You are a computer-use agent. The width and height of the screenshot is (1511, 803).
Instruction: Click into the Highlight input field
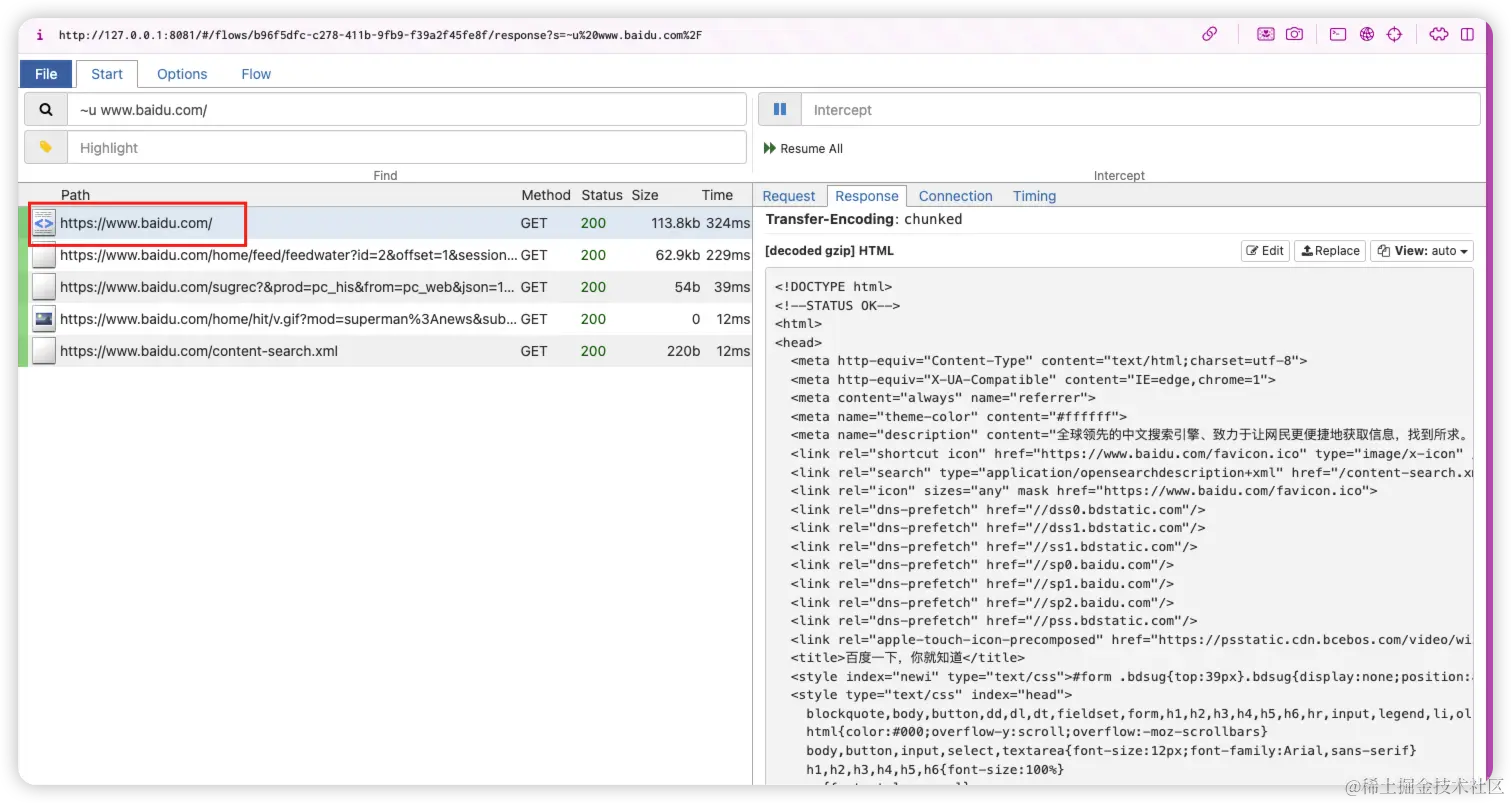(x=407, y=147)
